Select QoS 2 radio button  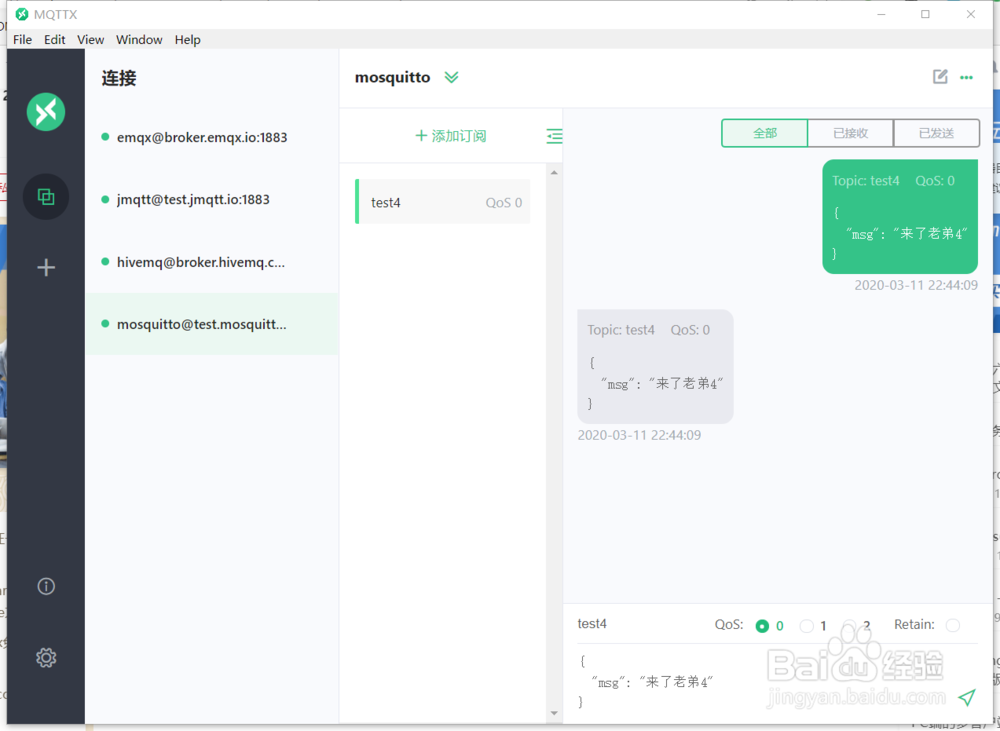tap(849, 625)
